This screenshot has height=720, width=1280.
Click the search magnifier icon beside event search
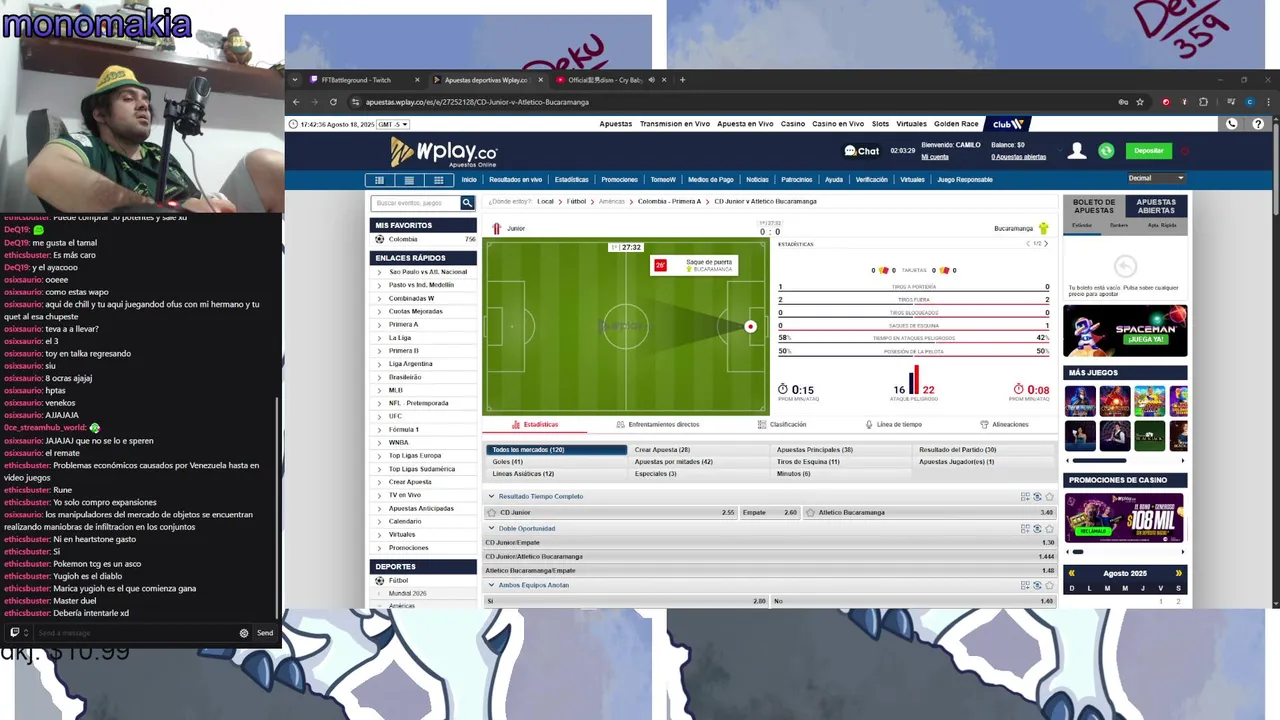click(467, 203)
